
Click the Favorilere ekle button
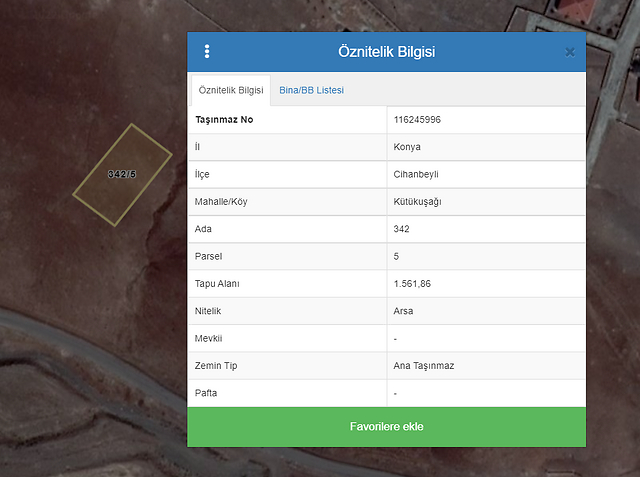[386, 427]
